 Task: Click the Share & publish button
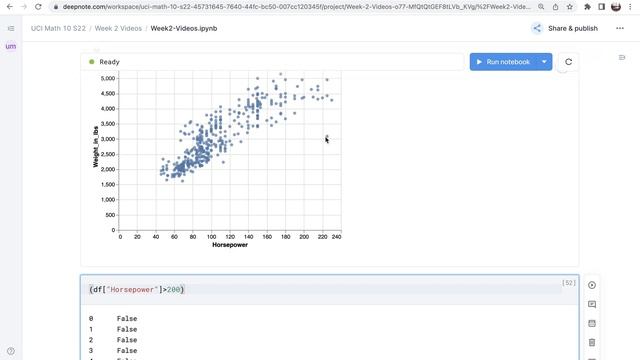(565, 28)
